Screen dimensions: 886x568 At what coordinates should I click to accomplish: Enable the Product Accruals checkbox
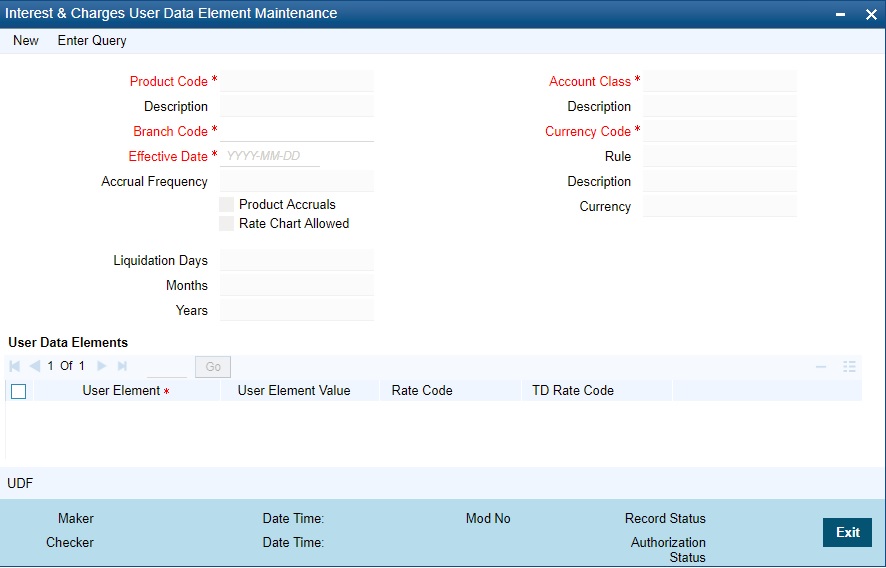[227, 205]
